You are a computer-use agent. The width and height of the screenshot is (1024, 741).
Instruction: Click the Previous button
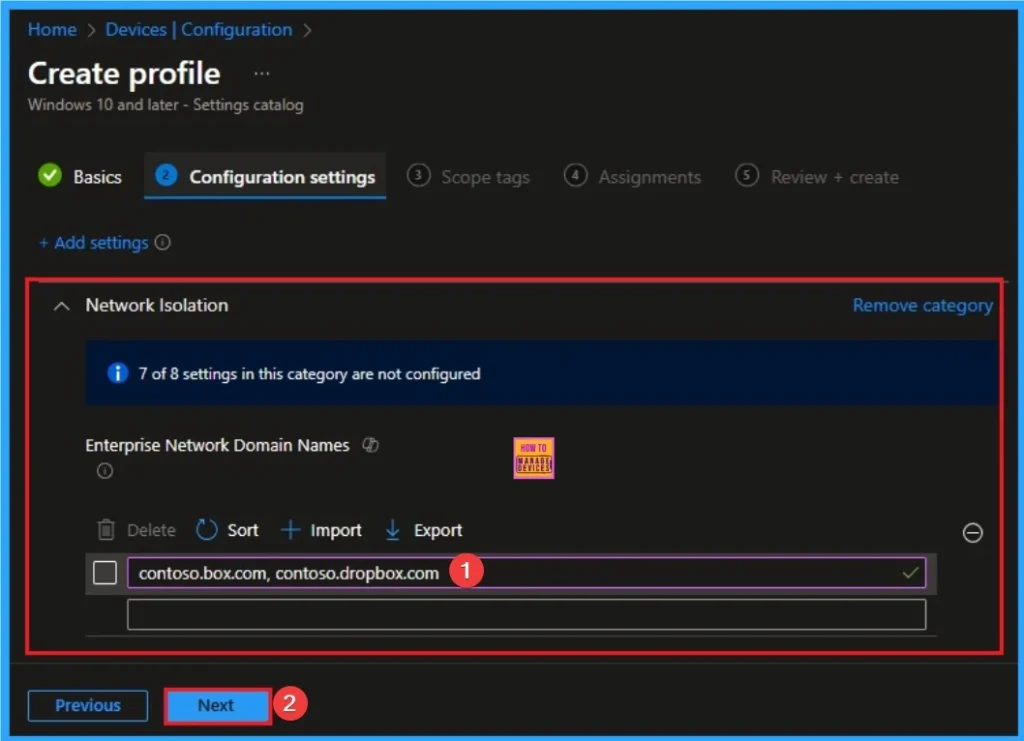[87, 705]
